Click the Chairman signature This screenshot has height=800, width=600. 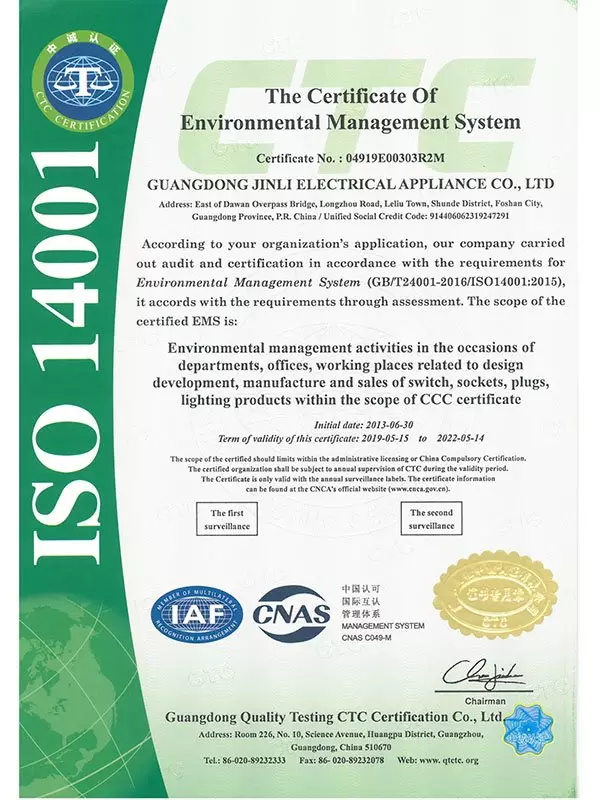click(x=483, y=674)
